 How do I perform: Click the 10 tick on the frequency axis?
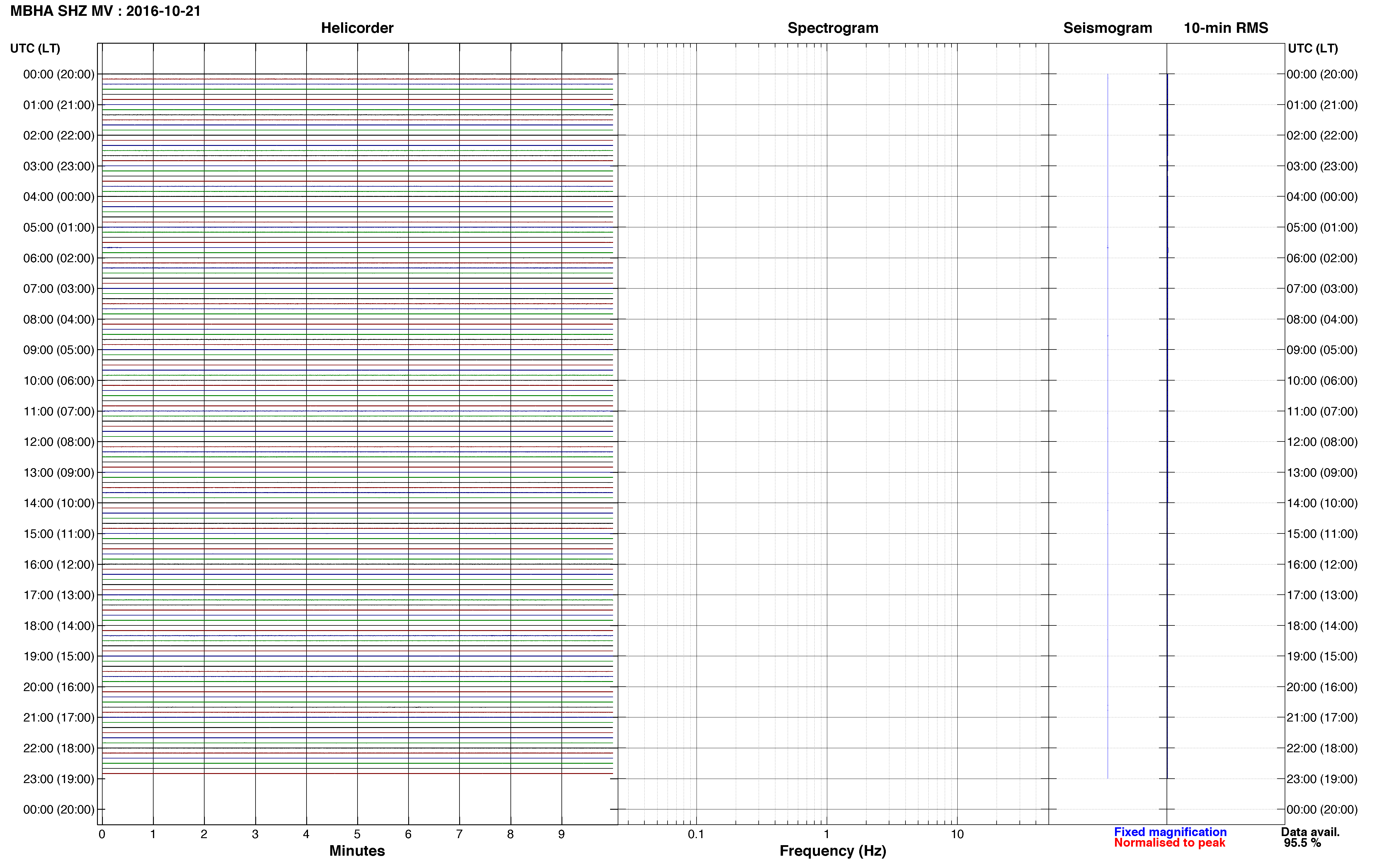point(957,834)
